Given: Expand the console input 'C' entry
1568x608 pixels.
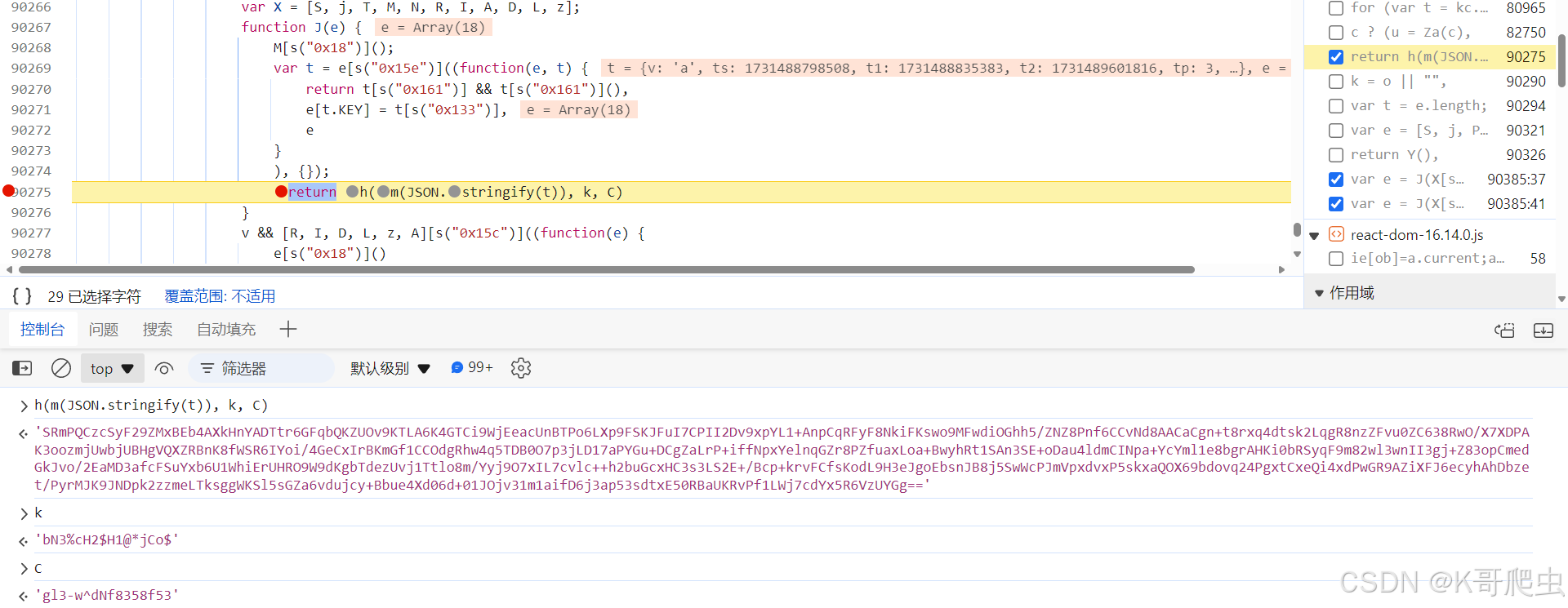Looking at the screenshot, I should pos(24,569).
